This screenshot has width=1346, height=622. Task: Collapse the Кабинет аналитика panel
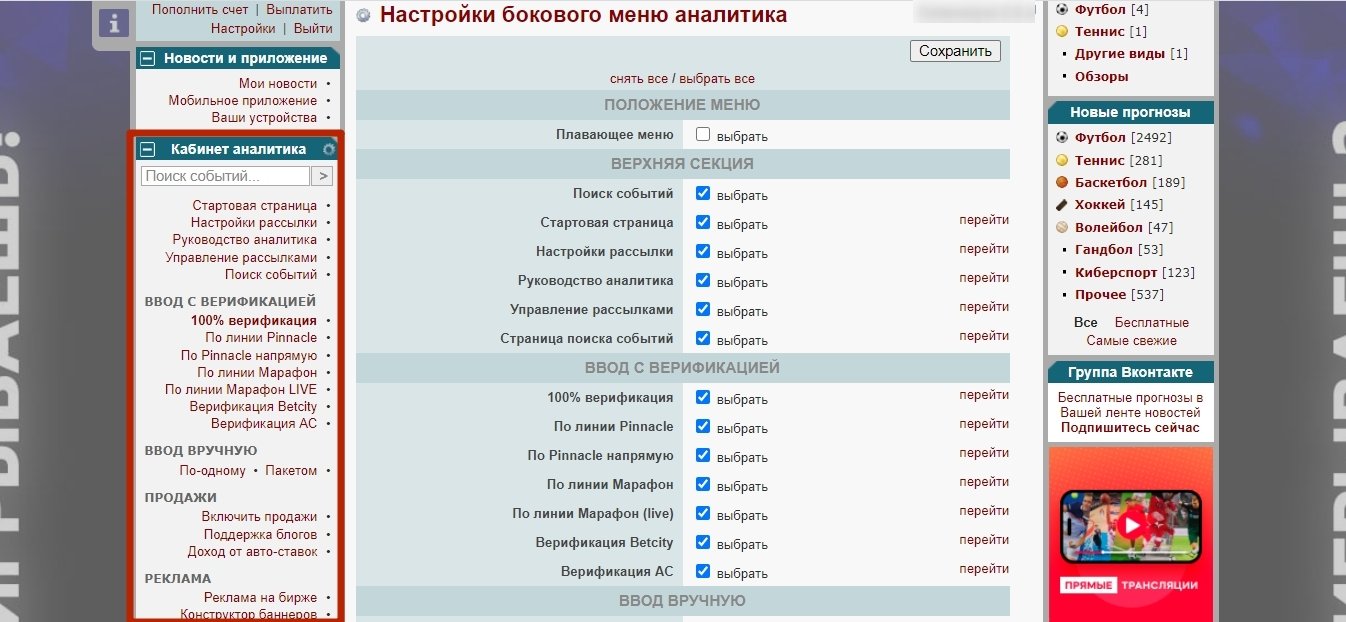[148, 149]
